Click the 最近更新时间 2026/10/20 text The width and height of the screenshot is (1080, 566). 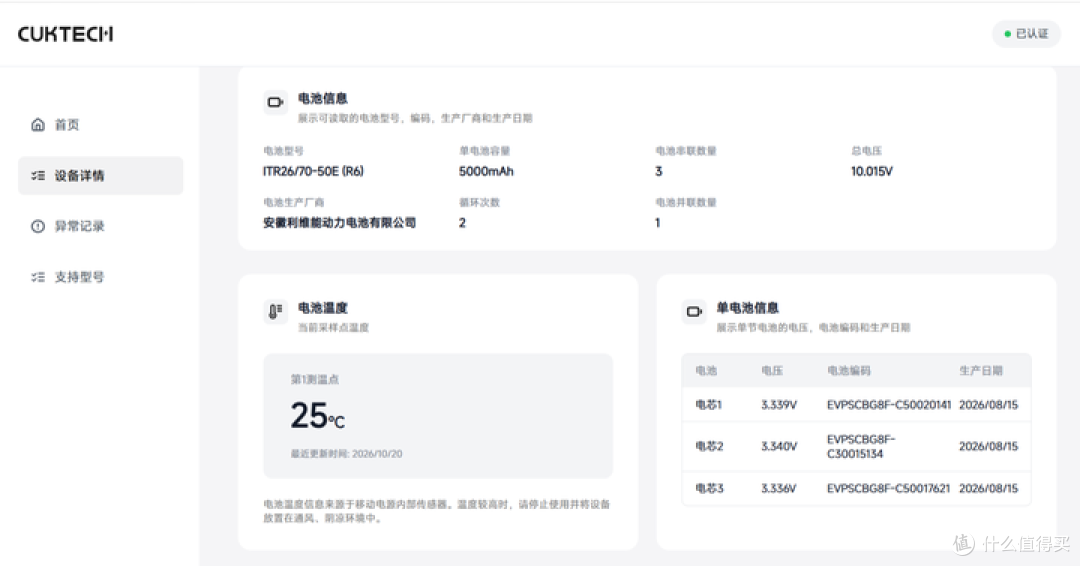[346, 454]
